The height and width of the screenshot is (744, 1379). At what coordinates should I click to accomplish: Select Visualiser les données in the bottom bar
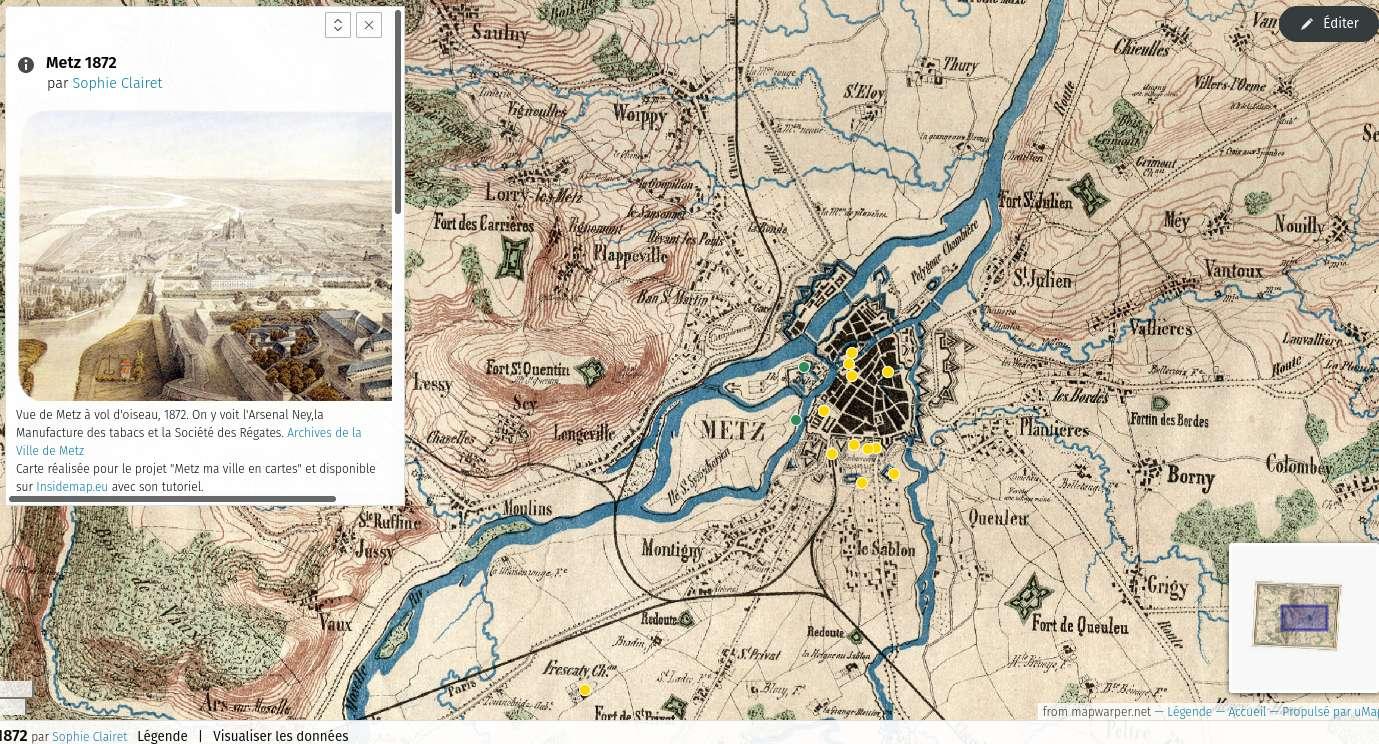(280, 736)
